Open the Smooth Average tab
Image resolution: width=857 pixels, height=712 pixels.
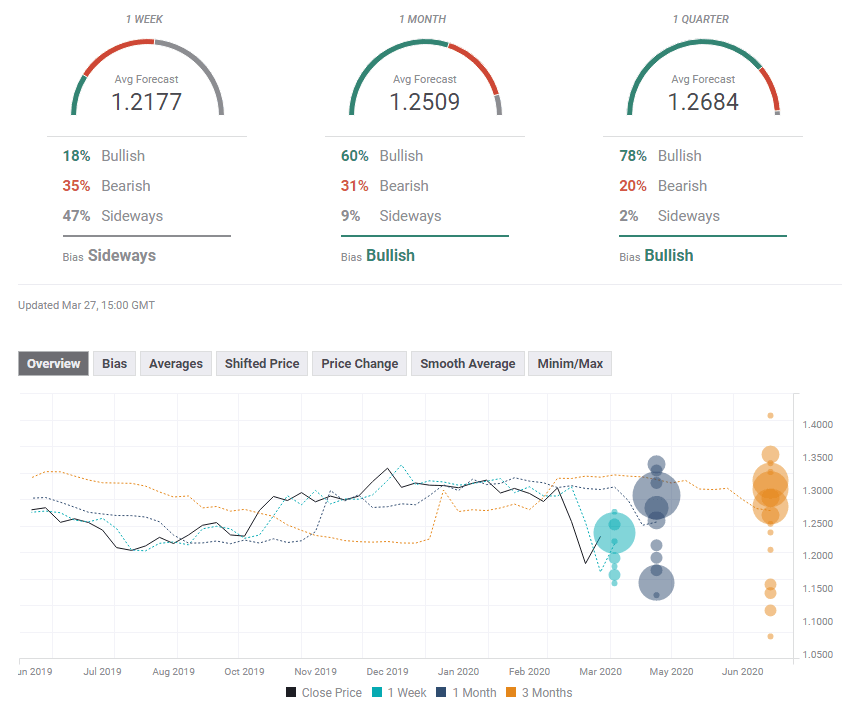click(x=467, y=364)
